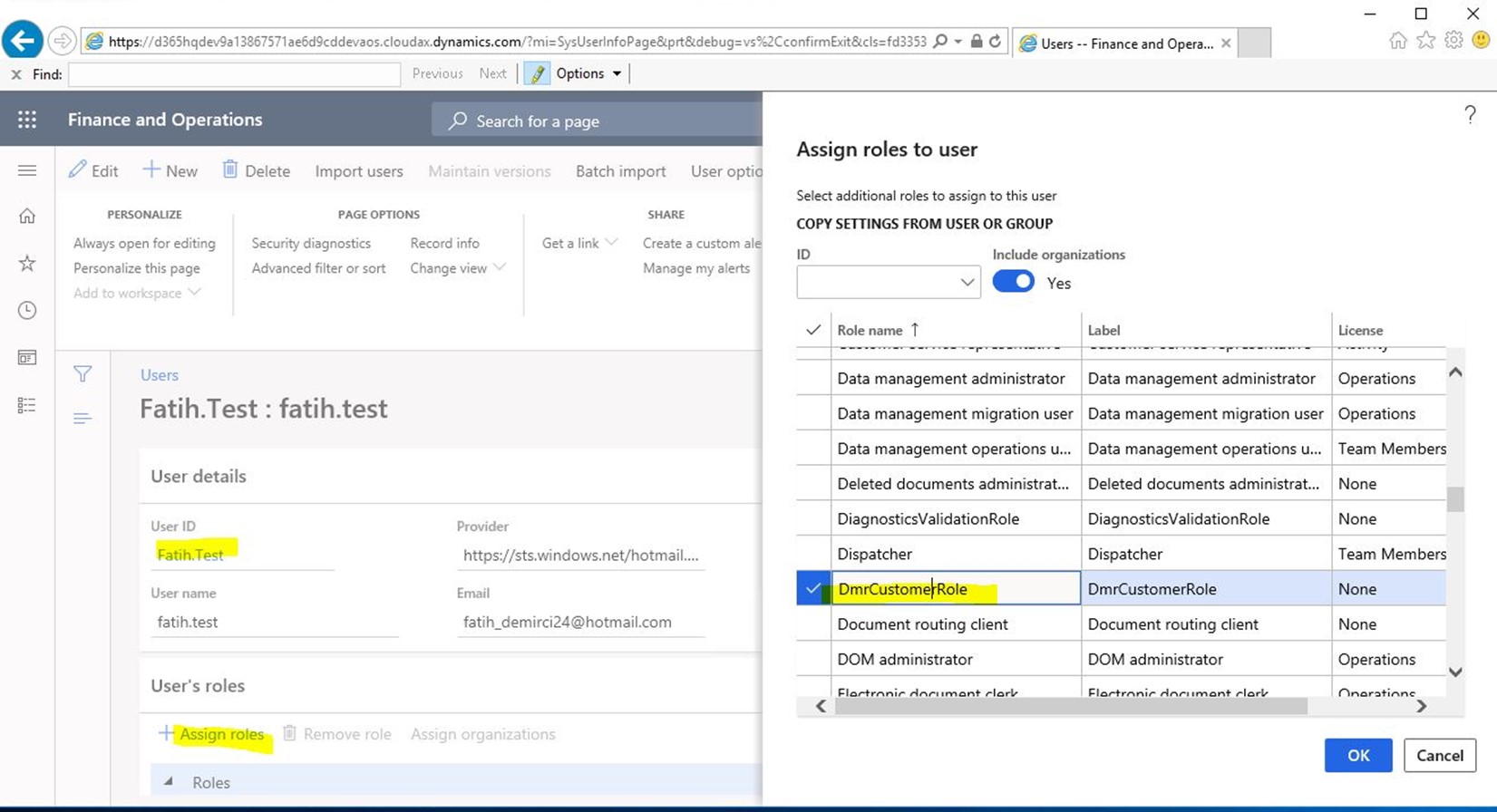Viewport: 1497px width, 812px height.
Task: Toggle the list view lines icon
Action: pos(83,418)
